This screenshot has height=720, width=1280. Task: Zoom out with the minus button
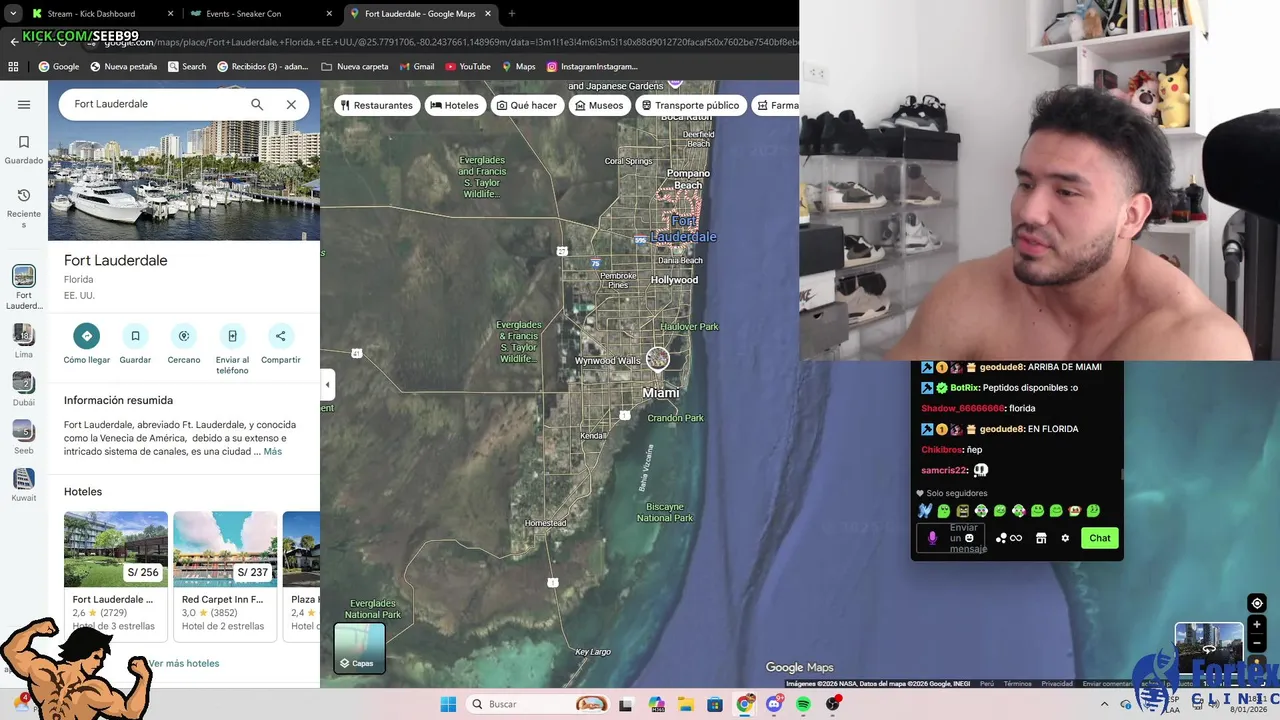pos(1257,642)
